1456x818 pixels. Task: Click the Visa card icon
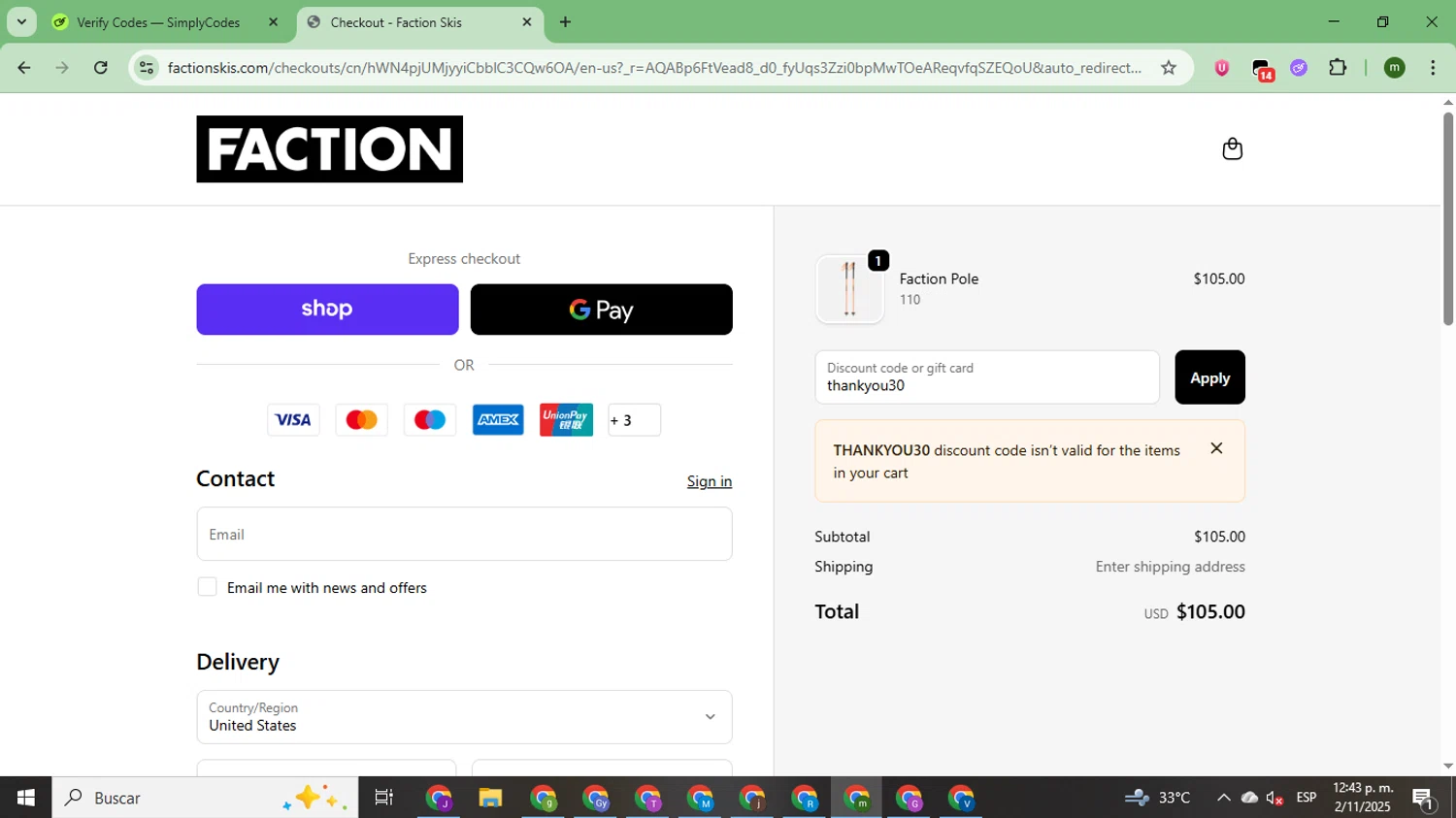pos(293,420)
